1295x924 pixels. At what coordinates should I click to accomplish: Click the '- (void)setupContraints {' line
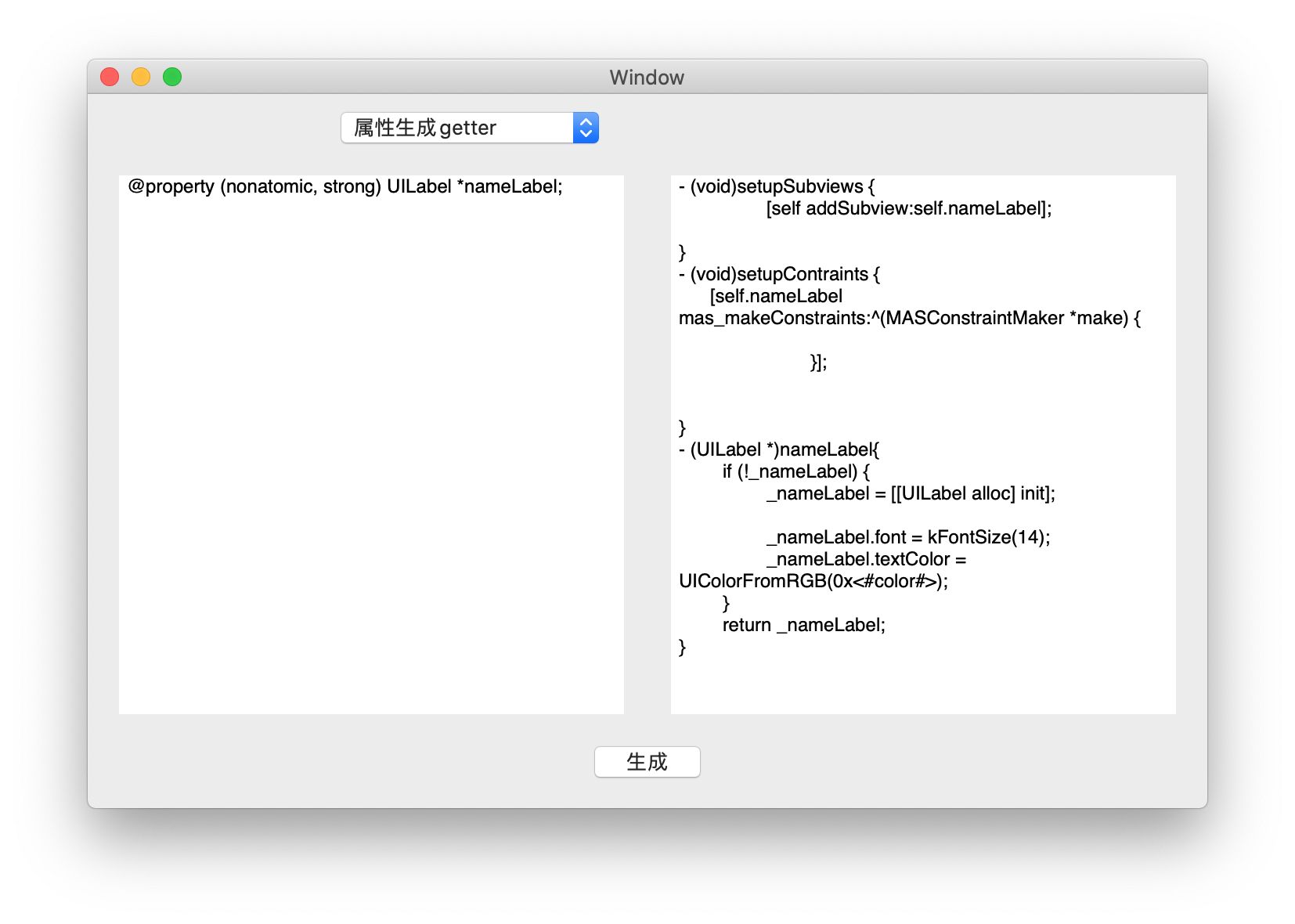pyautogui.click(x=779, y=274)
